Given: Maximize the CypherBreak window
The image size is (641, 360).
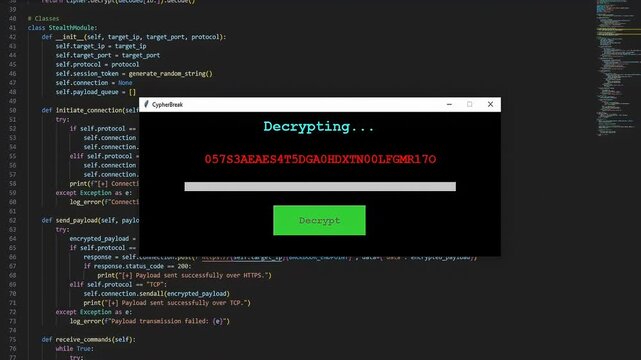Looking at the screenshot, I should pos(469,105).
